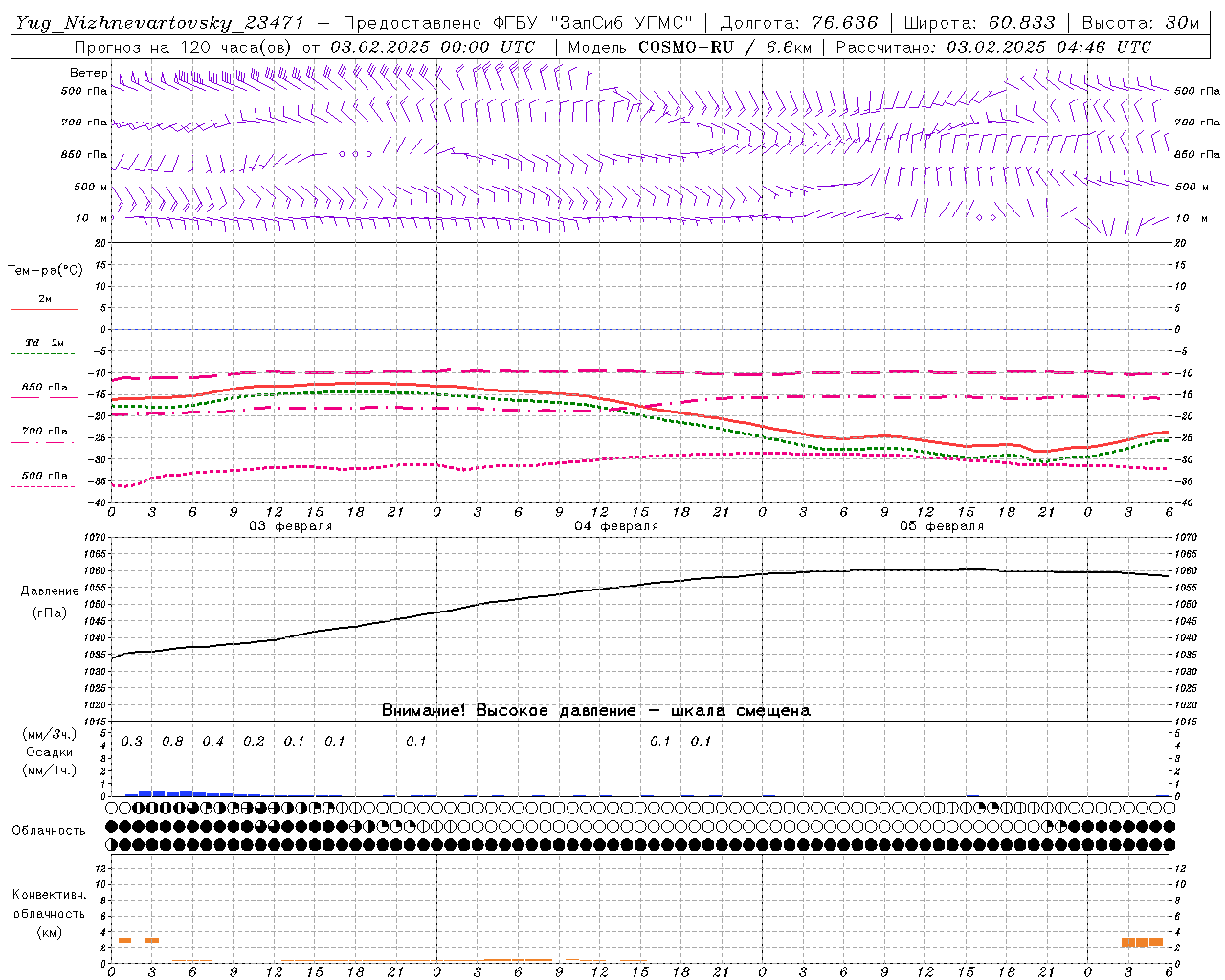Click the Рассчитано: 03.02.2025 04:46 UTC text
The width and height of the screenshot is (1225, 980).
click(x=993, y=47)
